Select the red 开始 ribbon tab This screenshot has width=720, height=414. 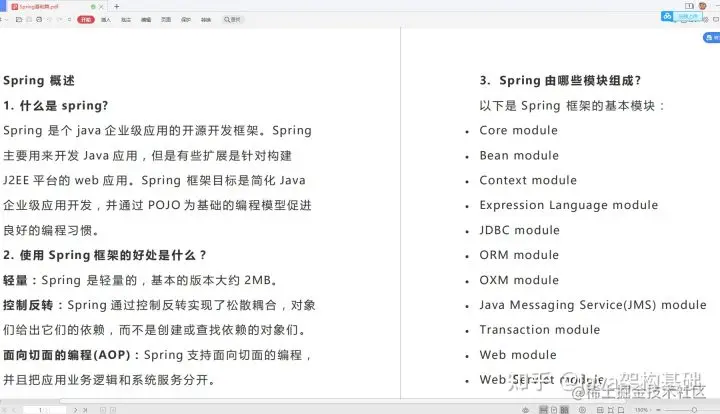[x=86, y=20]
